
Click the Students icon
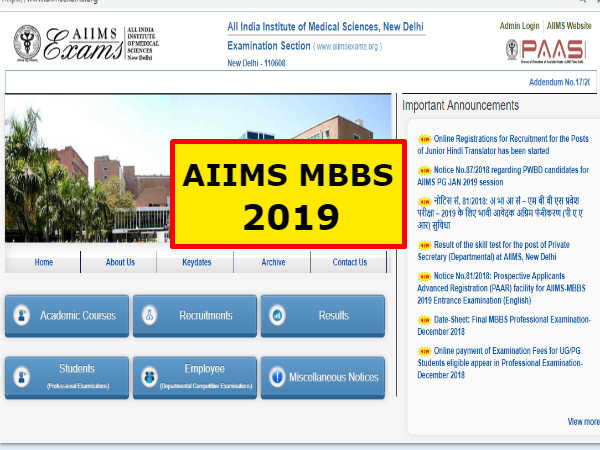point(22,377)
